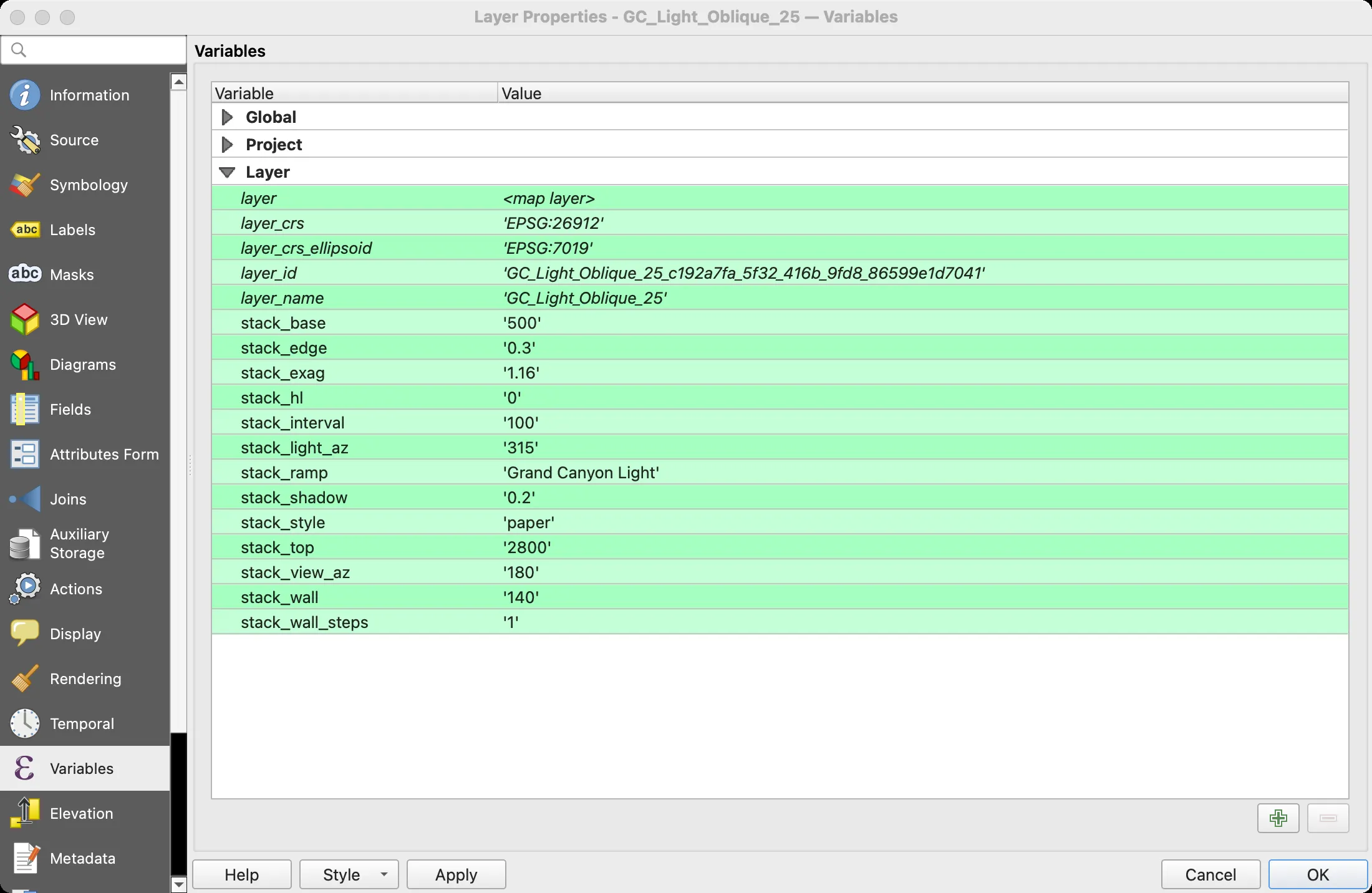This screenshot has height=893, width=1372.
Task: Open the Metadata document icon
Action: pyautogui.click(x=25, y=858)
